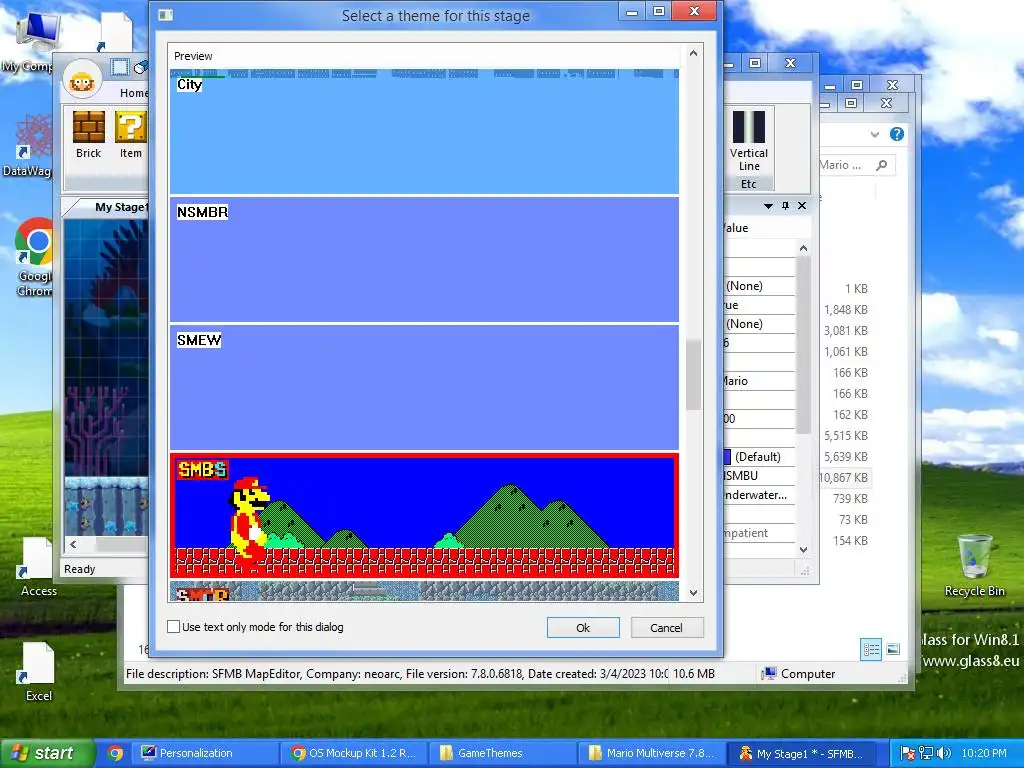
Task: Choose the SMBS theme preview
Action: coord(424,515)
